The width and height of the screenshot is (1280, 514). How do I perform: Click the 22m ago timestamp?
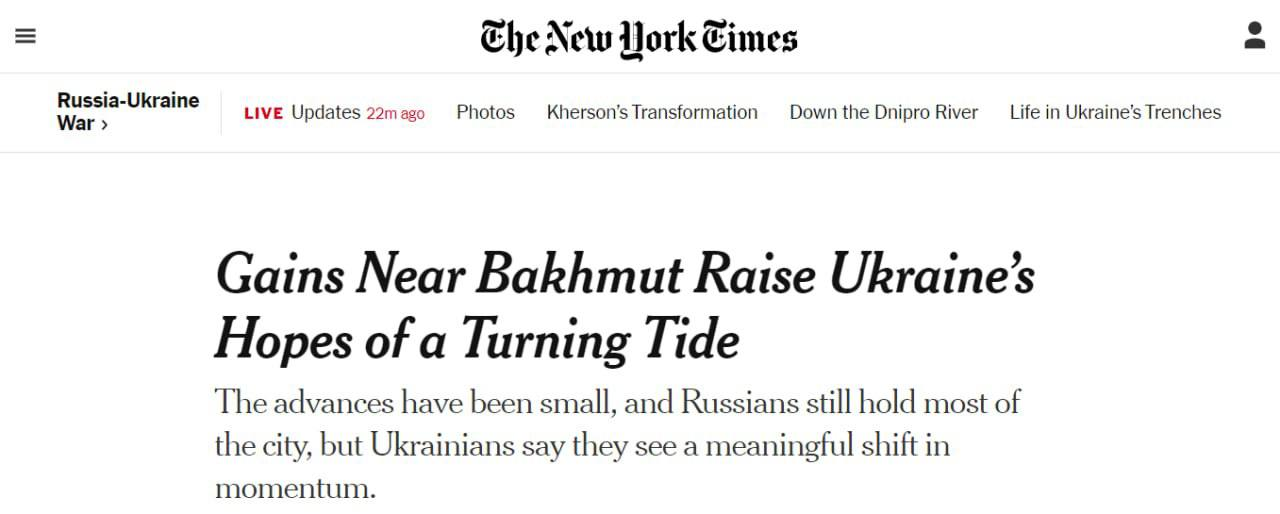pos(395,113)
